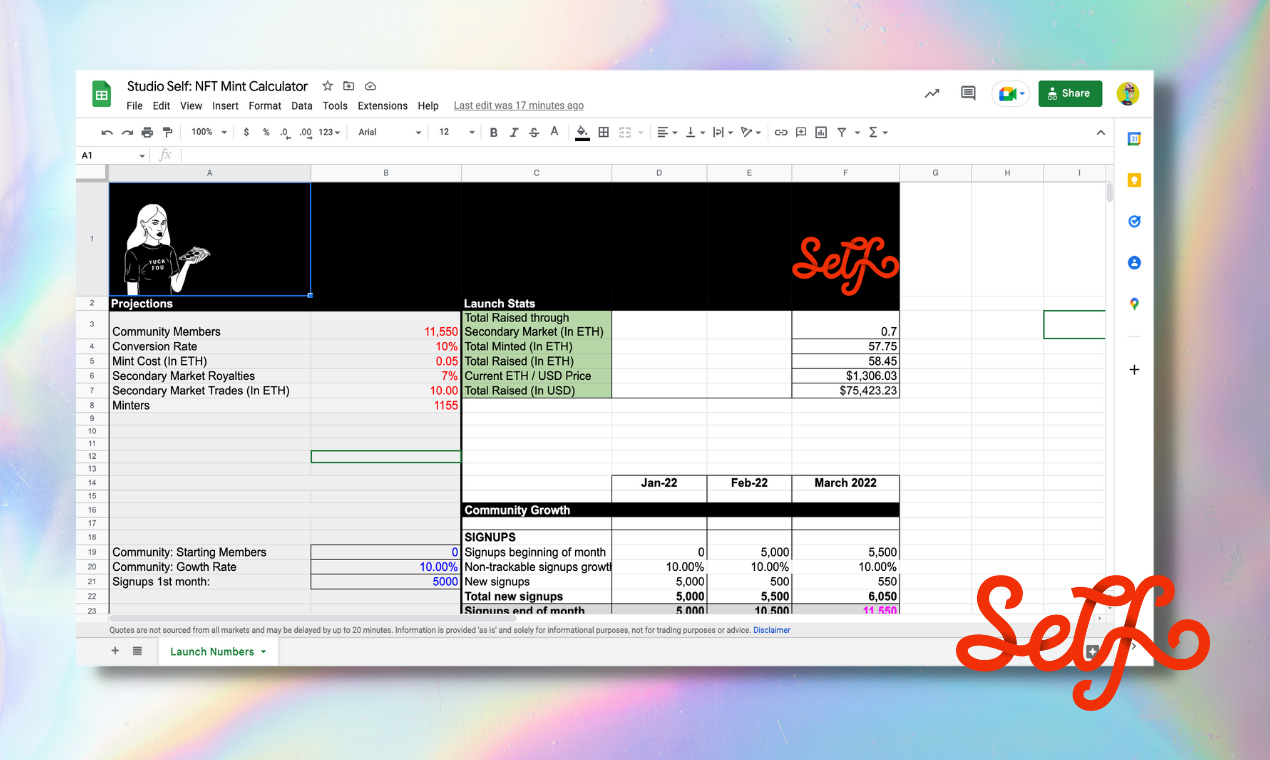Open the Data menu
This screenshot has width=1270, height=760.
point(302,106)
